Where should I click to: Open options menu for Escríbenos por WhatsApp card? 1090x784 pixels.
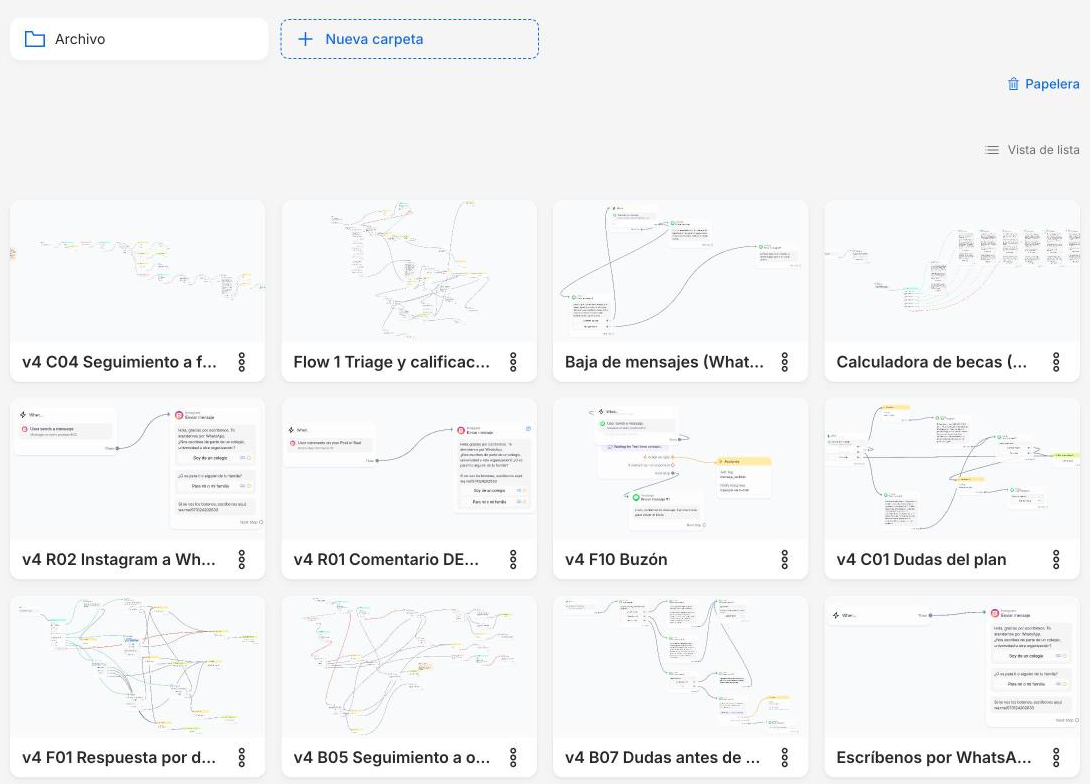(x=1056, y=758)
